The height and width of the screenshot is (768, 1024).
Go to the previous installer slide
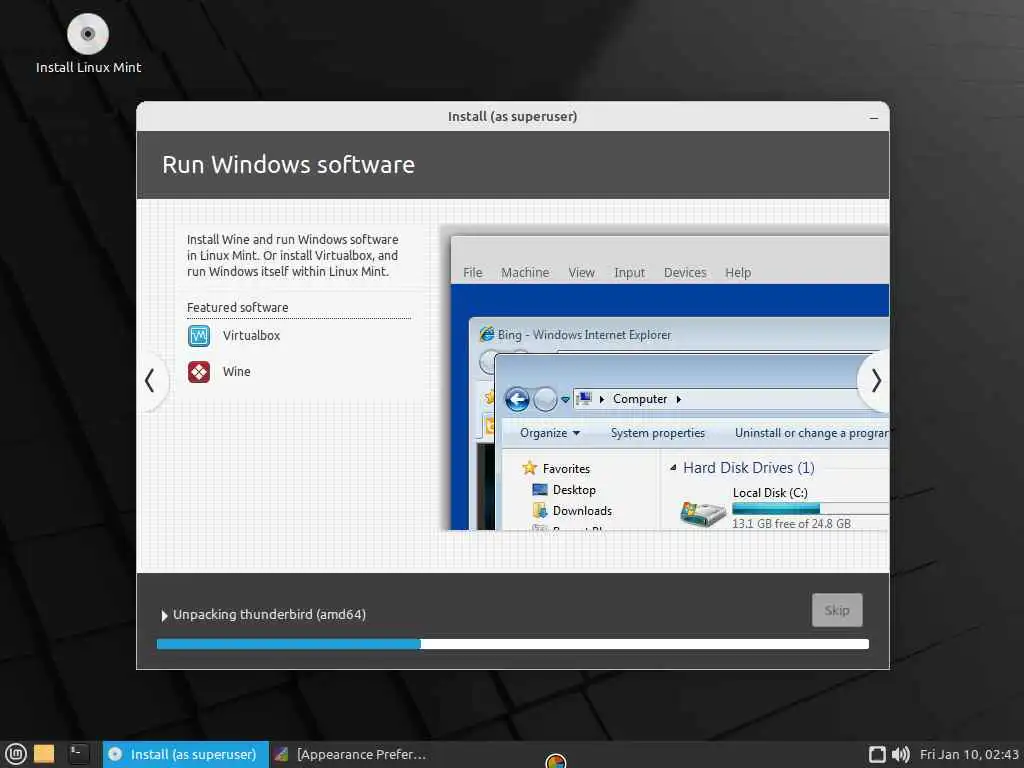[150, 381]
